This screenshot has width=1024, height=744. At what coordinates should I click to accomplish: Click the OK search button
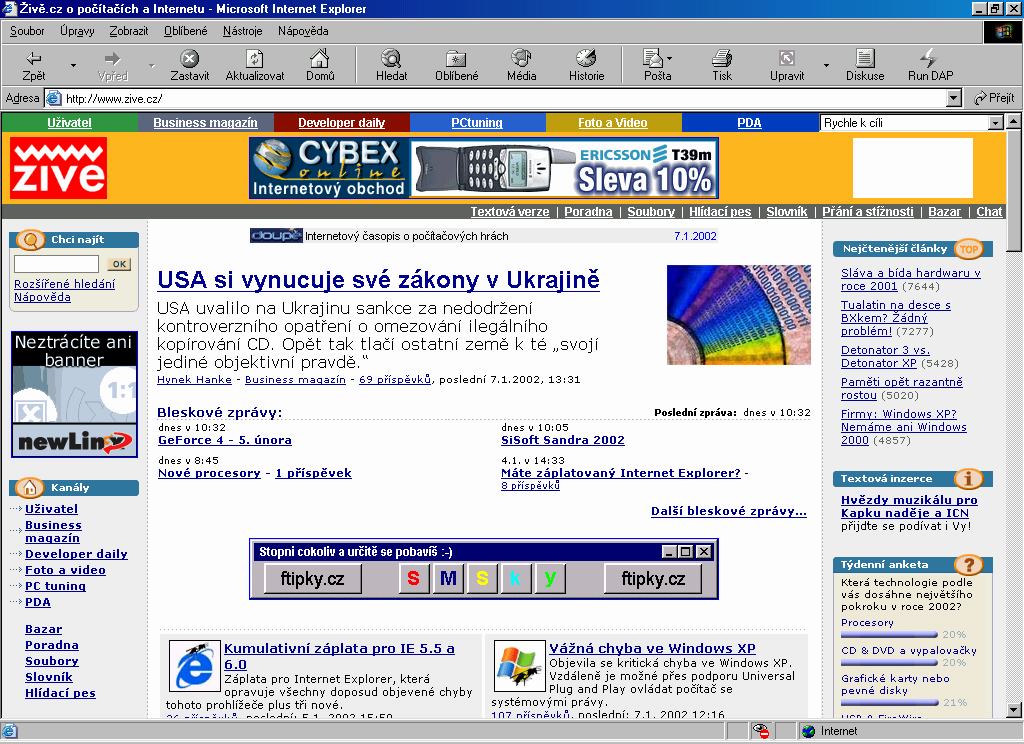click(119, 264)
